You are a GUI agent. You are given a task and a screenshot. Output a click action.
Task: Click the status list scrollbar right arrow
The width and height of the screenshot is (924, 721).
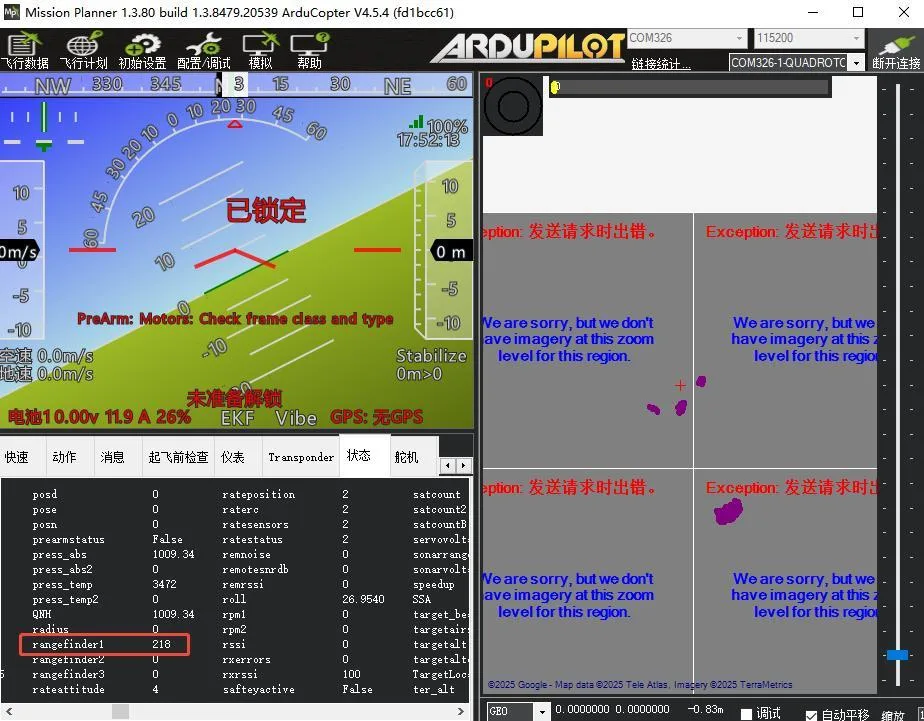461,712
